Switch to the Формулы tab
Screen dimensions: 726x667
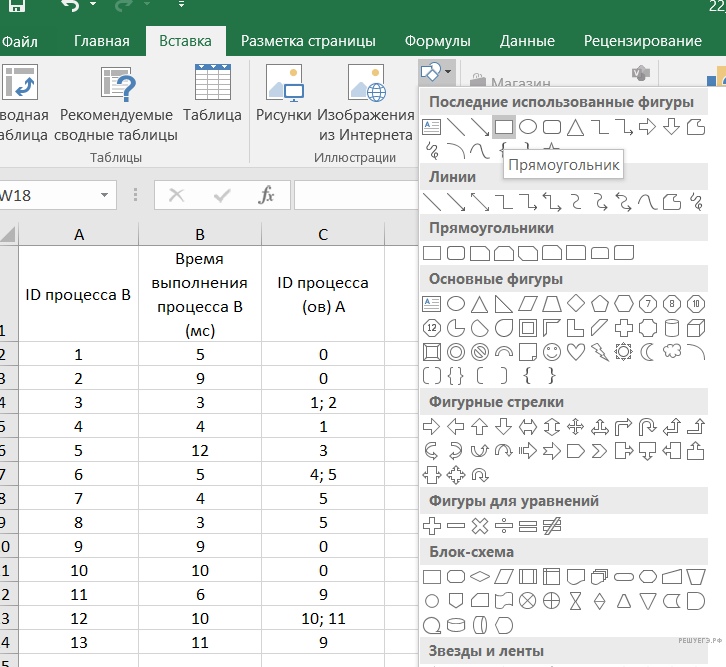(x=437, y=41)
